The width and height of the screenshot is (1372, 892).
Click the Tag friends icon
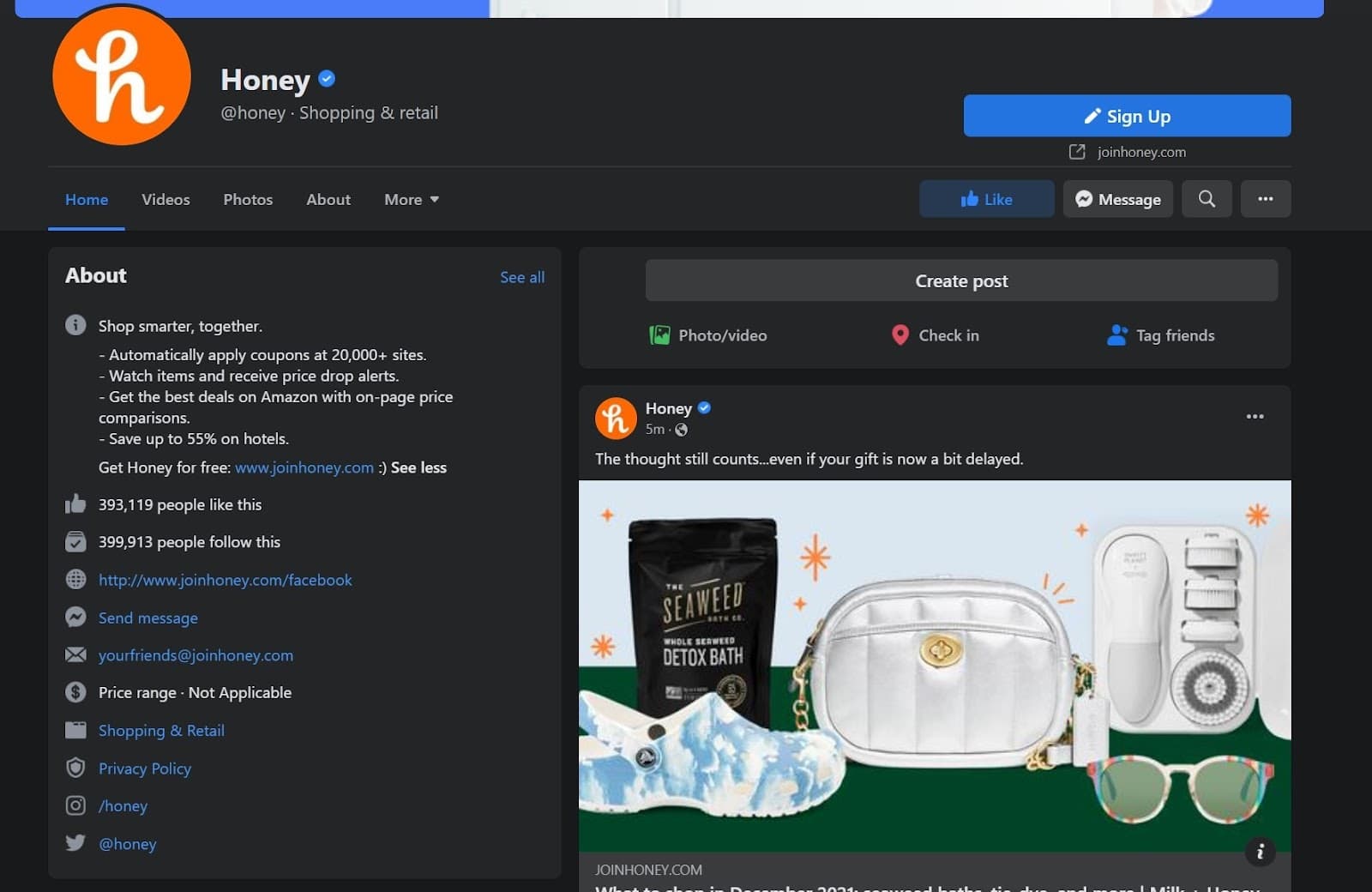(1116, 335)
